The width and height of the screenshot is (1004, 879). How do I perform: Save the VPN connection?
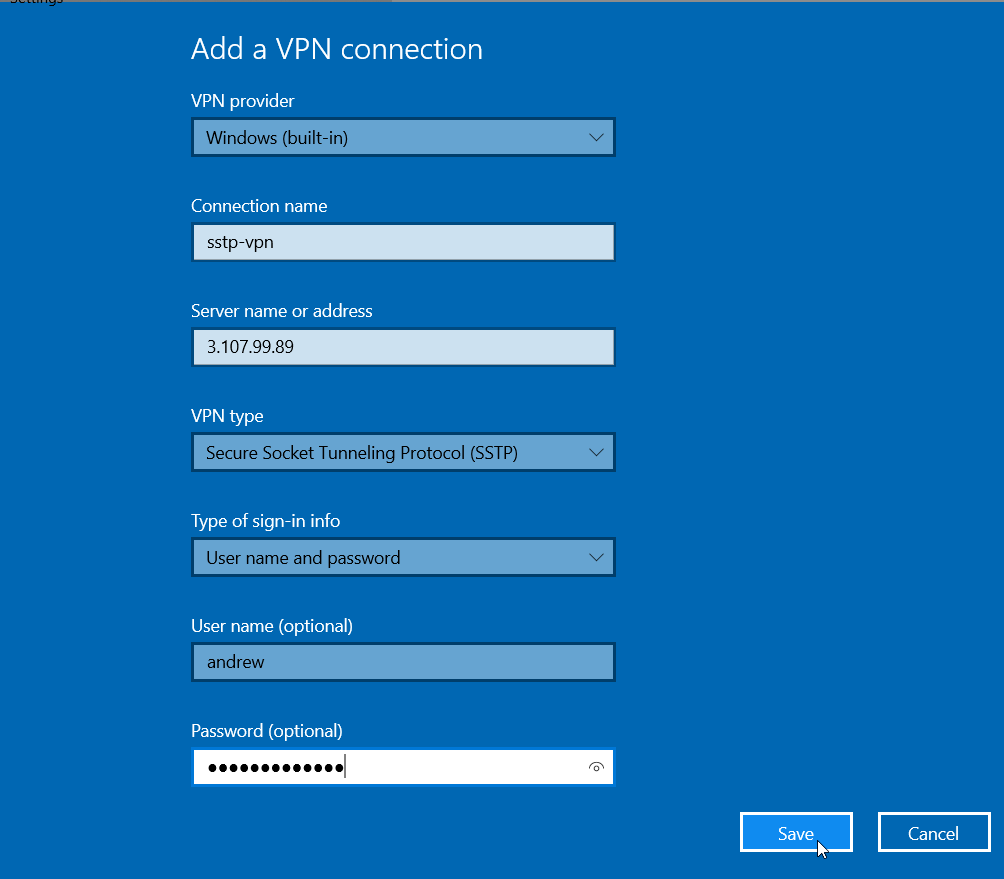(796, 832)
